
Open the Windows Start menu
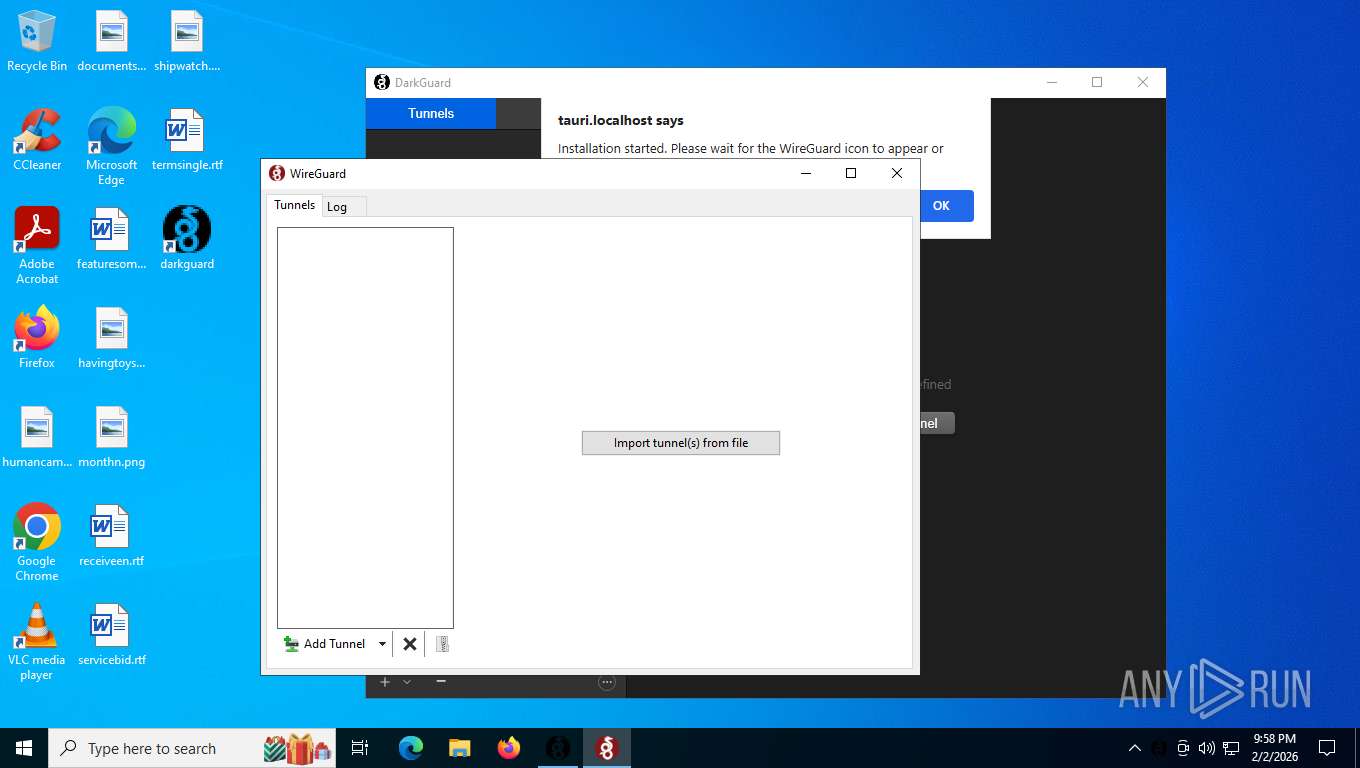pyautogui.click(x=24, y=748)
